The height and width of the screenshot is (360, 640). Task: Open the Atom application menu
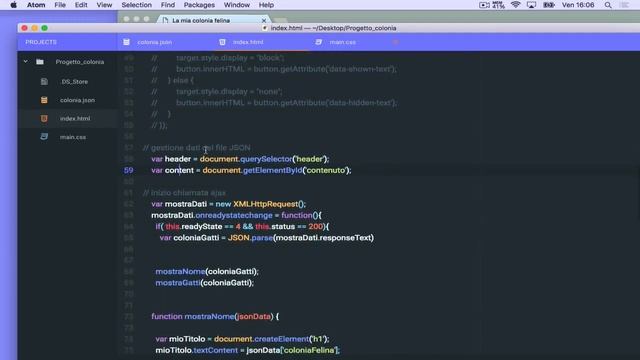coord(36,5)
